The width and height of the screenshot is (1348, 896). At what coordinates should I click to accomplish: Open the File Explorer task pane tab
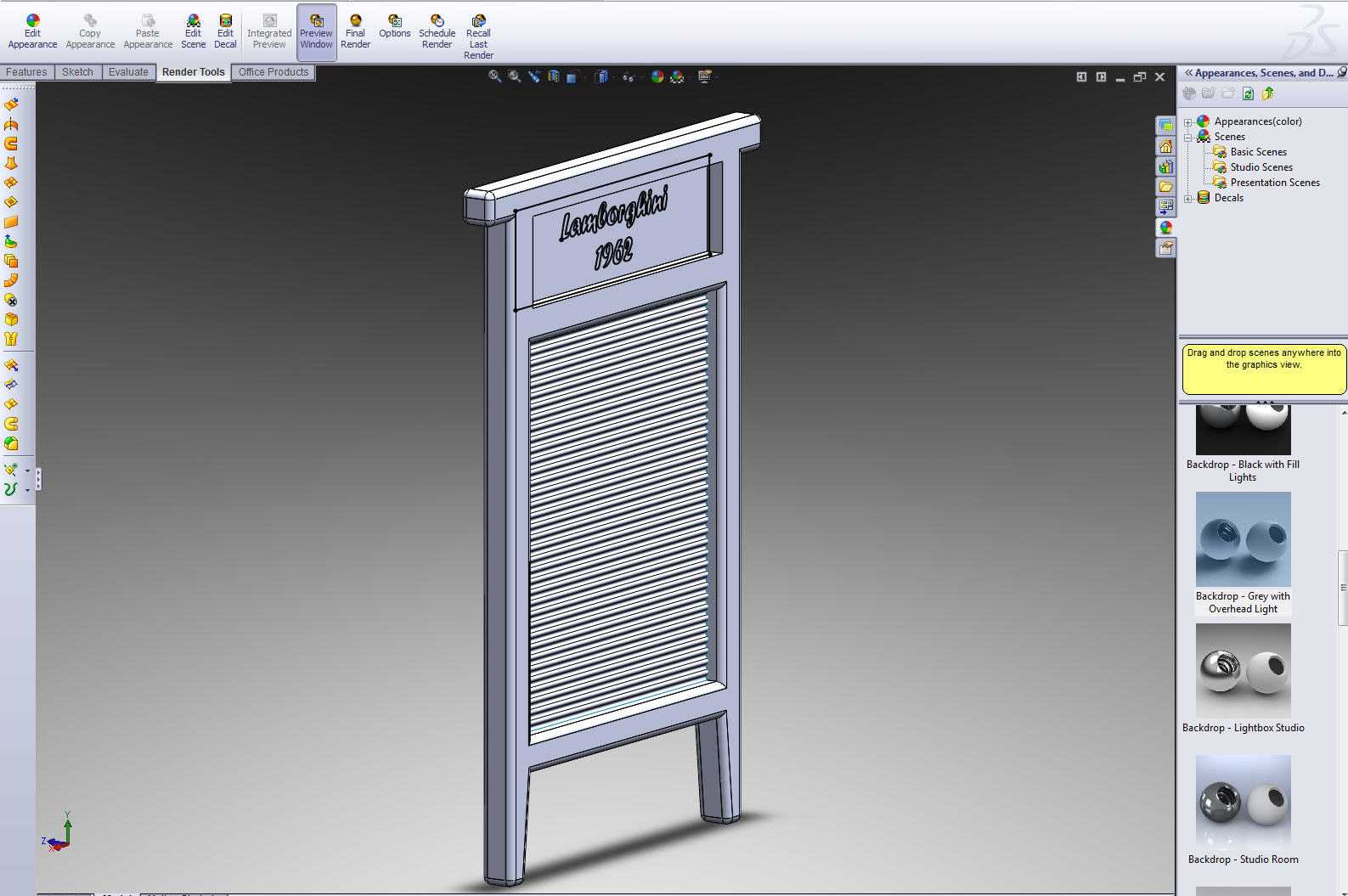(1165, 187)
